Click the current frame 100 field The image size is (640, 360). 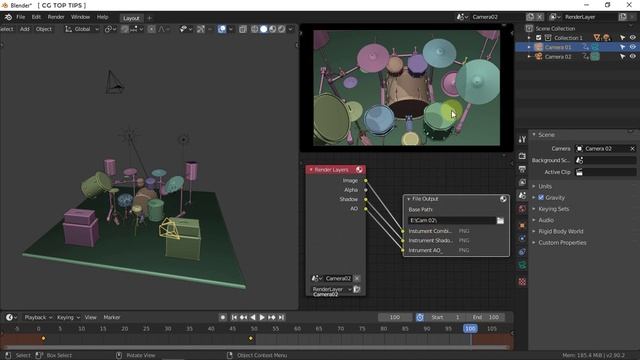tap(395, 317)
